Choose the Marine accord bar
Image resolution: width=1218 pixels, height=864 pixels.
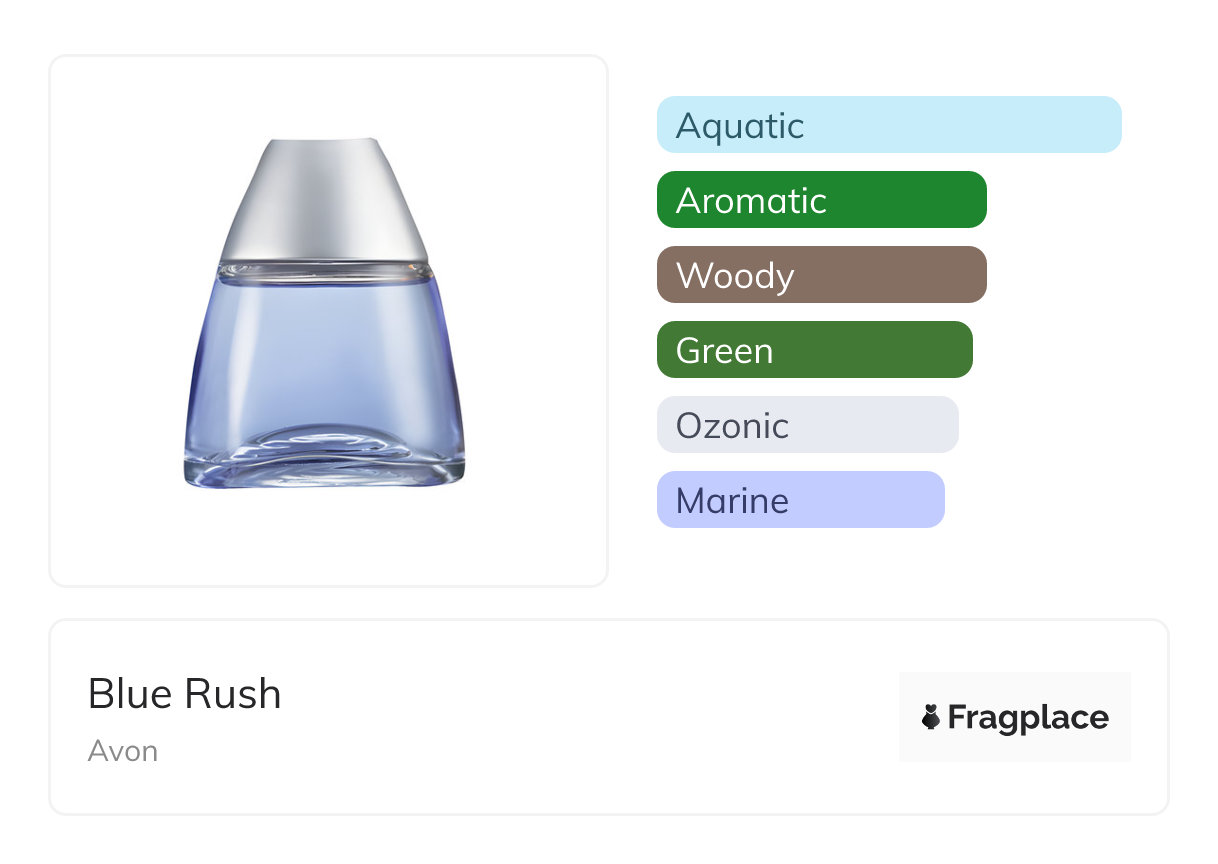click(800, 500)
